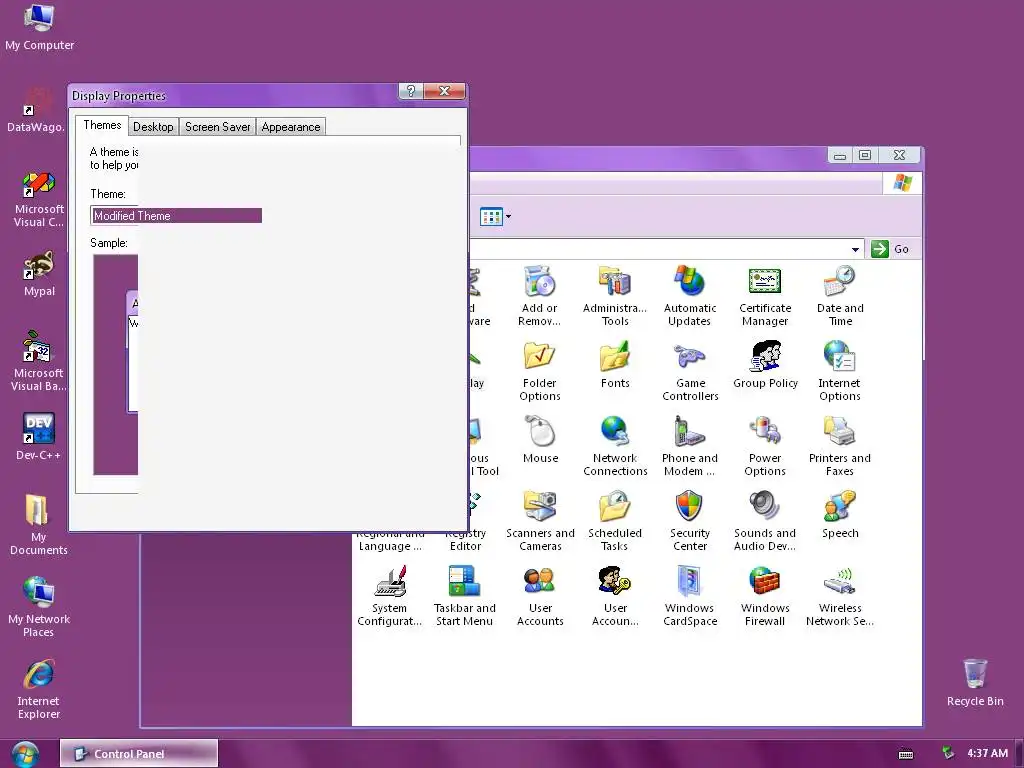
Task: Open Printers and Faxes icon
Action: (x=840, y=445)
